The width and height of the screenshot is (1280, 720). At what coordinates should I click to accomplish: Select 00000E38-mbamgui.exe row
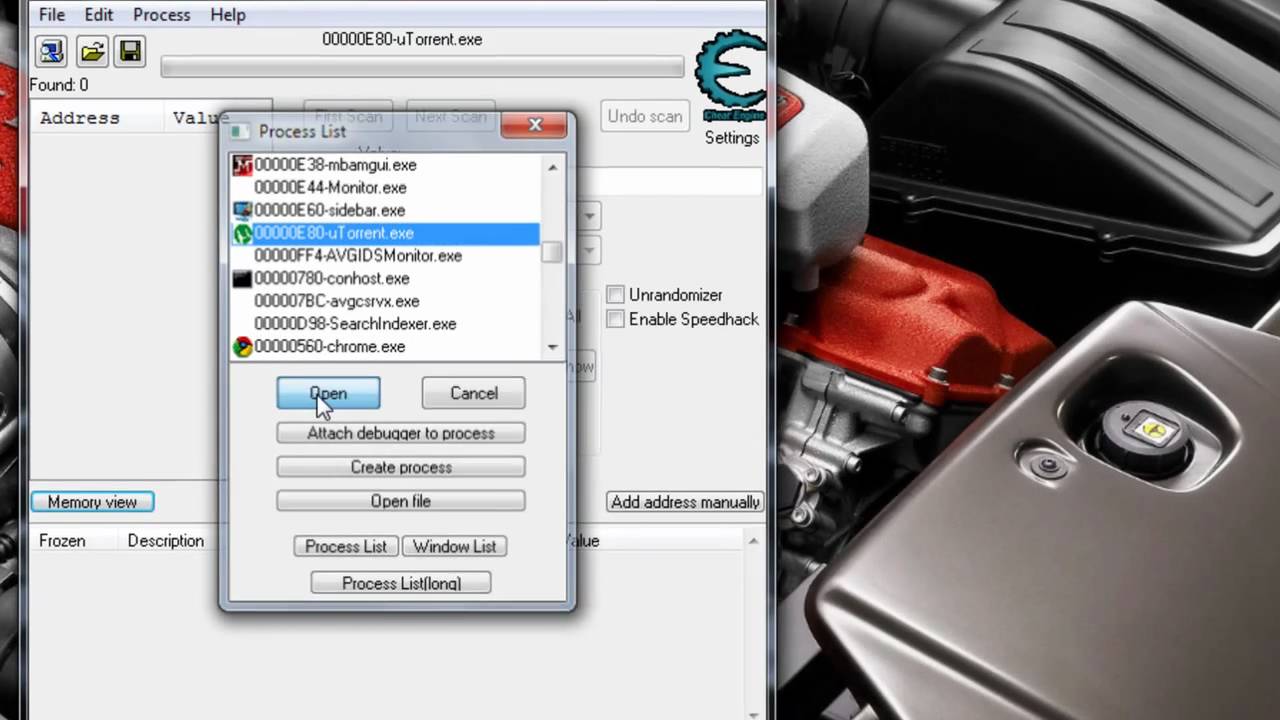(385, 165)
